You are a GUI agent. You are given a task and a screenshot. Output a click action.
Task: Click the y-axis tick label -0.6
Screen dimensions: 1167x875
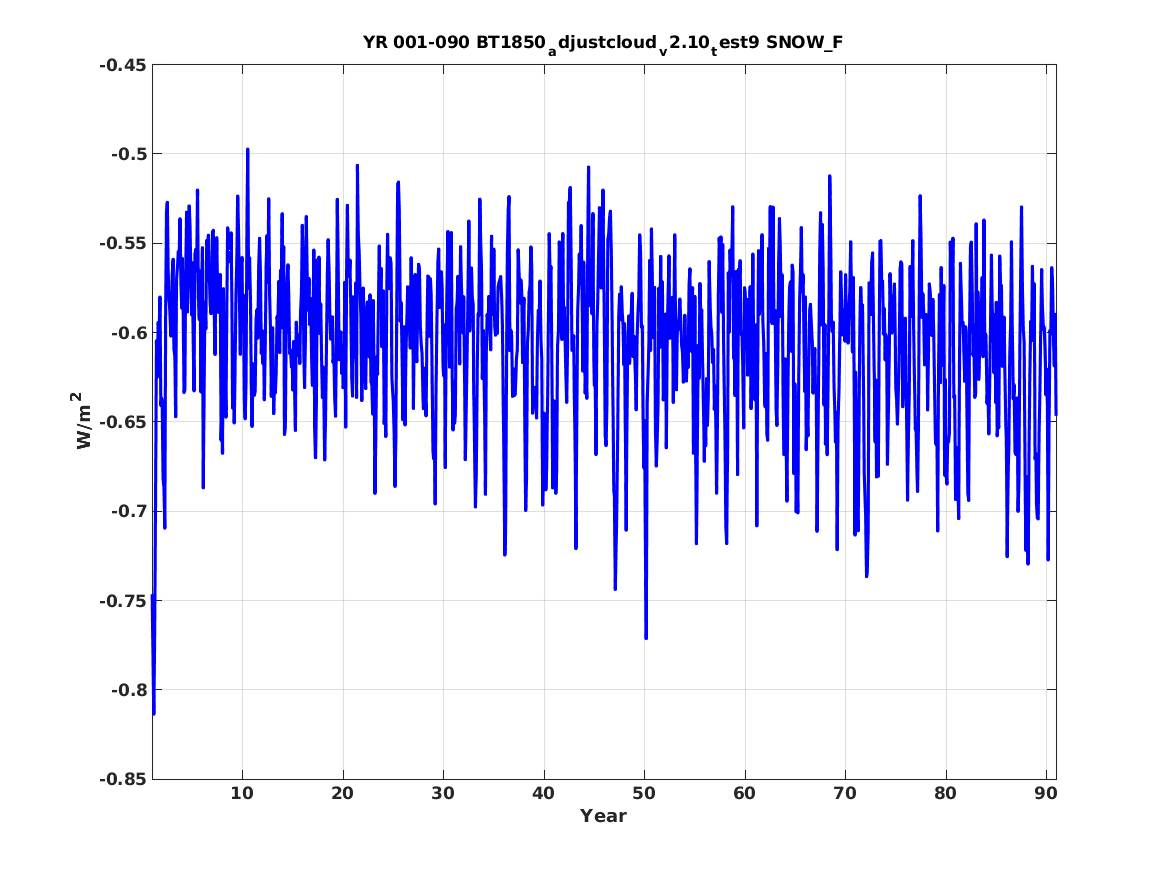(129, 333)
